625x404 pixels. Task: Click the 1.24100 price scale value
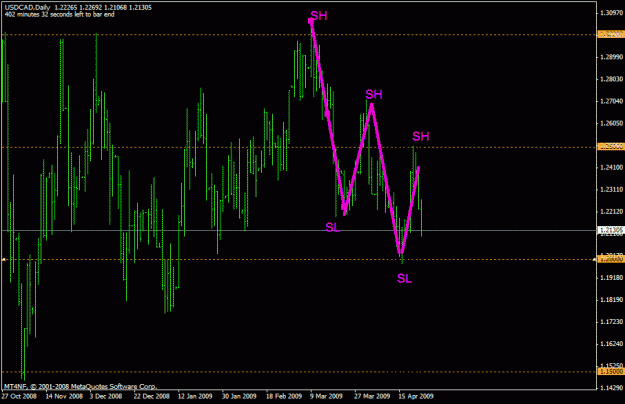(x=611, y=167)
